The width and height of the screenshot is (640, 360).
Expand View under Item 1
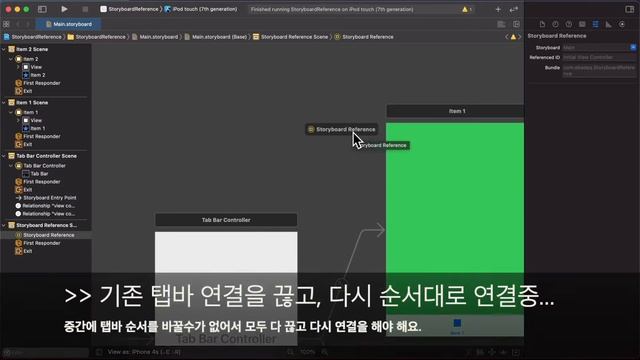[18, 120]
